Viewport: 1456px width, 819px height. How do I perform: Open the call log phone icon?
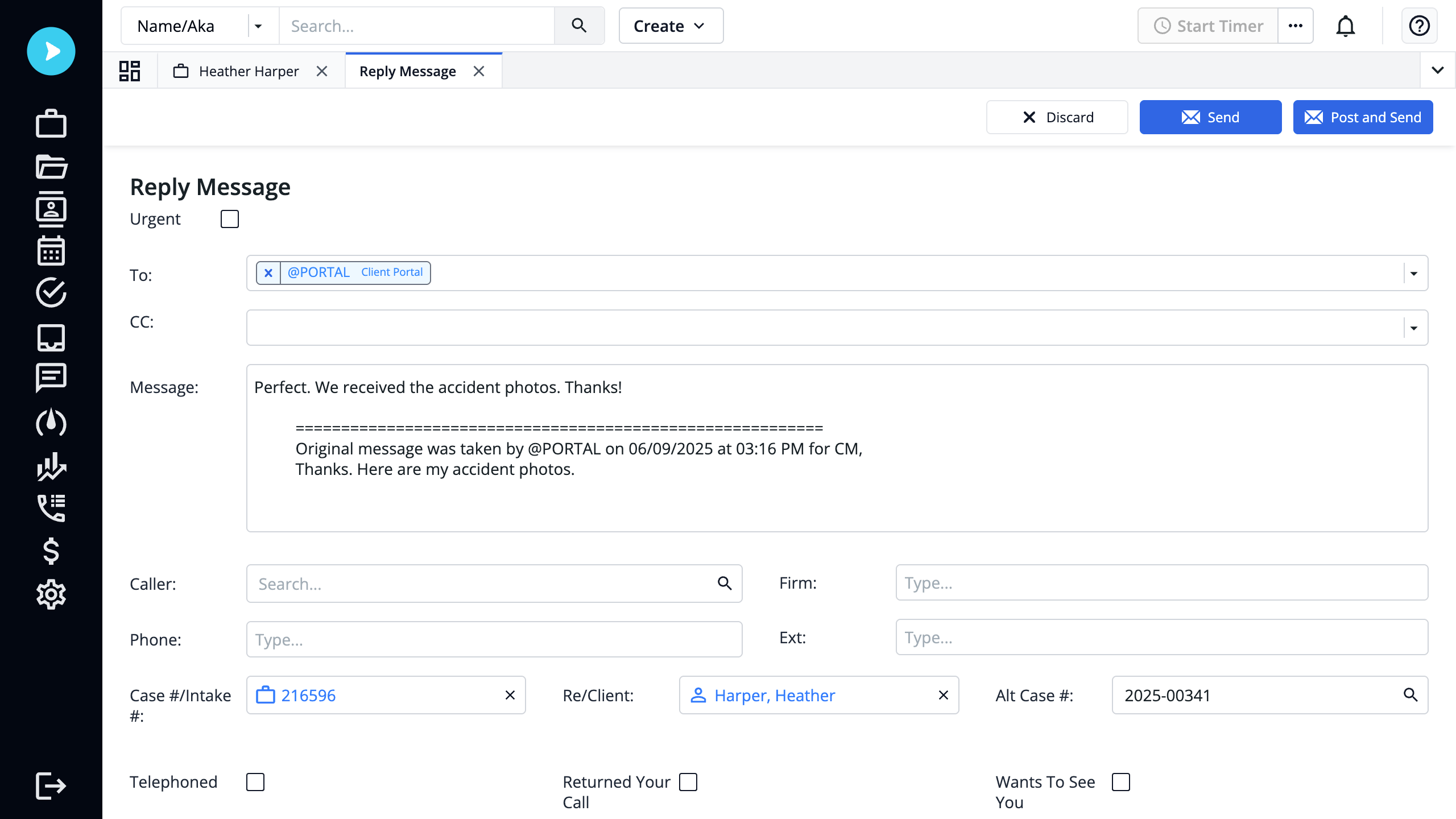(51, 508)
